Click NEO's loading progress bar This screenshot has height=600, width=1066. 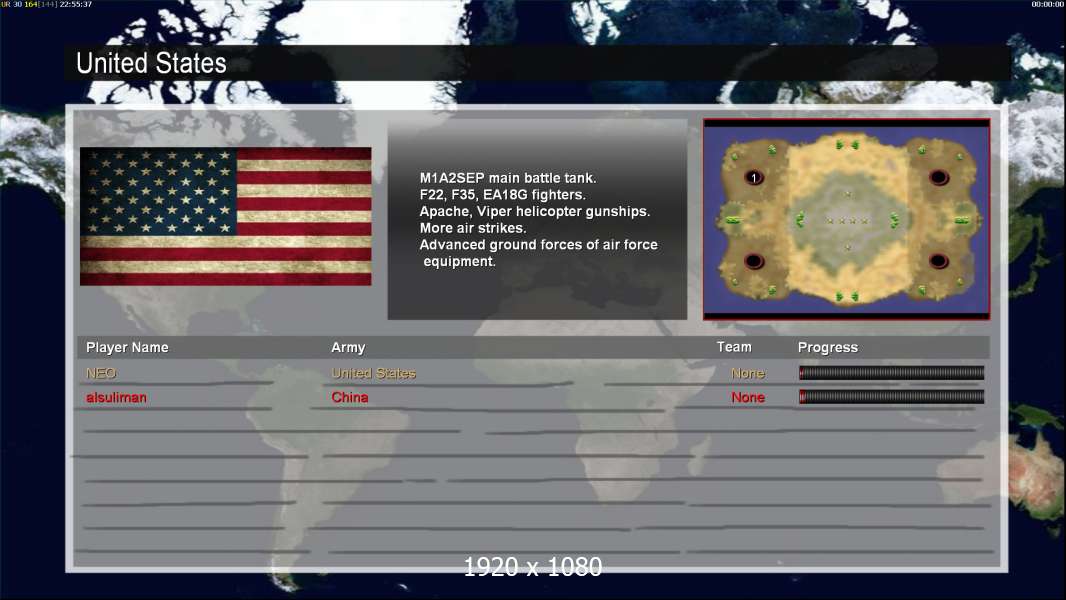891,372
